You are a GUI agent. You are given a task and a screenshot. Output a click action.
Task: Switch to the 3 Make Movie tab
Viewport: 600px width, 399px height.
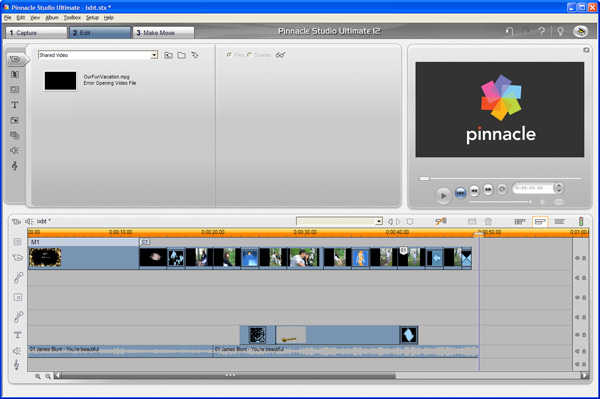point(163,33)
